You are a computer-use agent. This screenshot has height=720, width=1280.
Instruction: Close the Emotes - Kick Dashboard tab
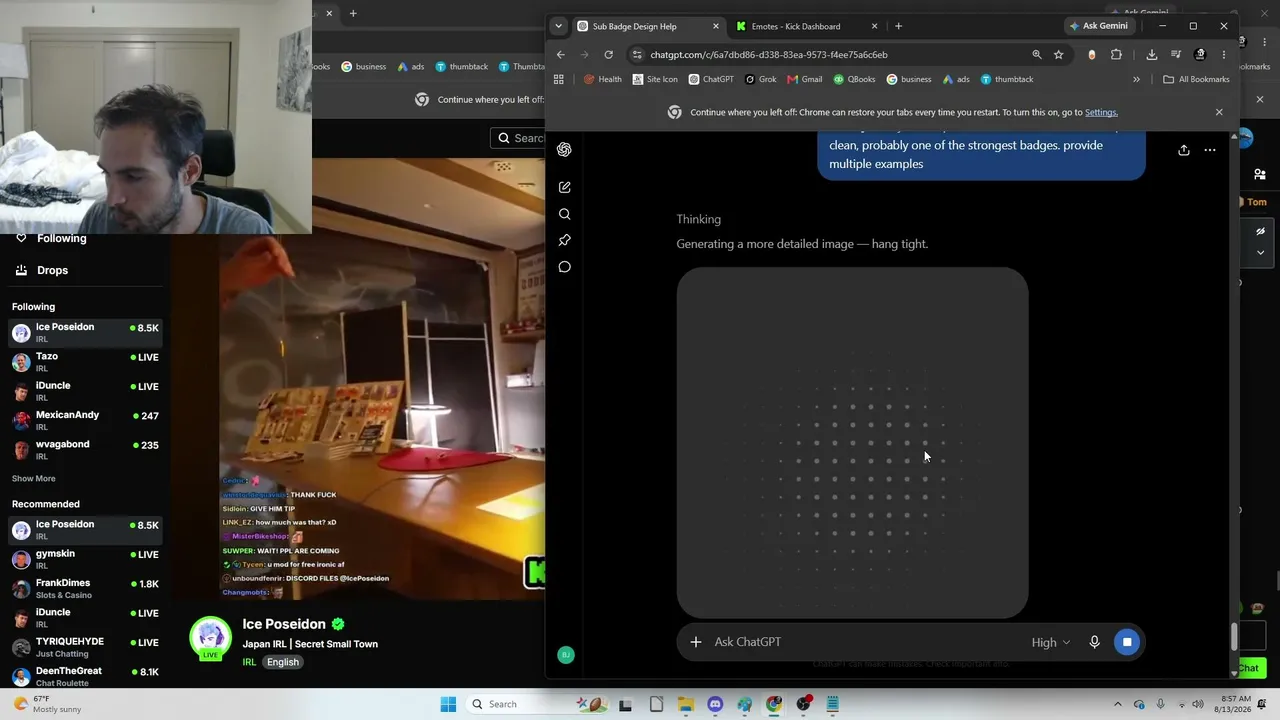874,26
